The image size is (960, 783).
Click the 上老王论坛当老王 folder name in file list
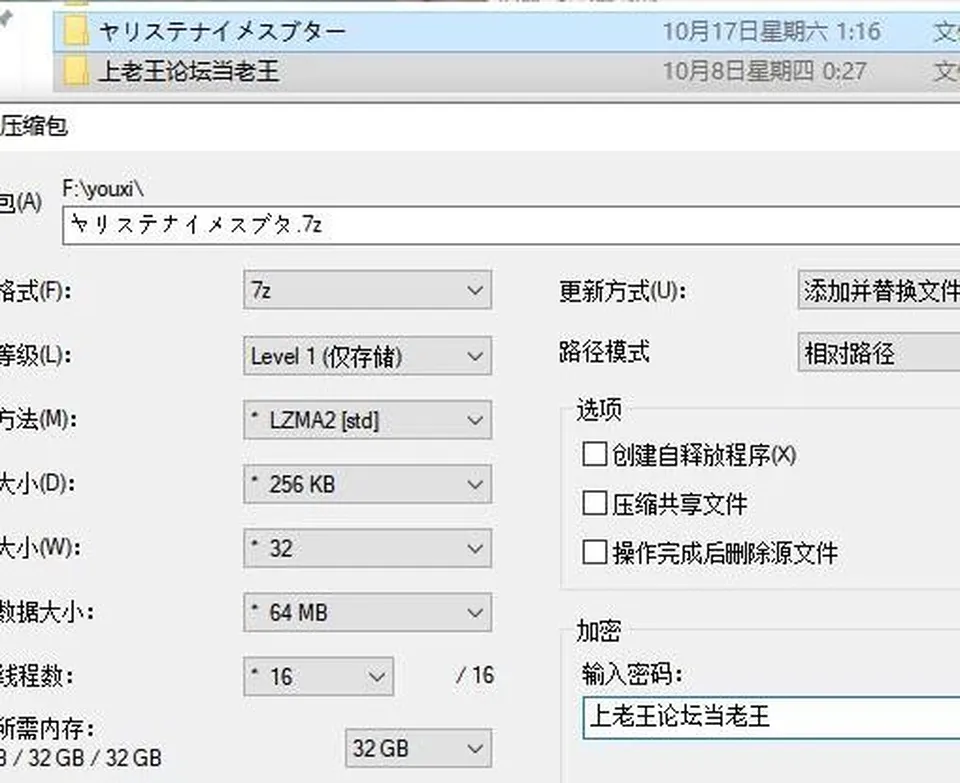tap(189, 71)
